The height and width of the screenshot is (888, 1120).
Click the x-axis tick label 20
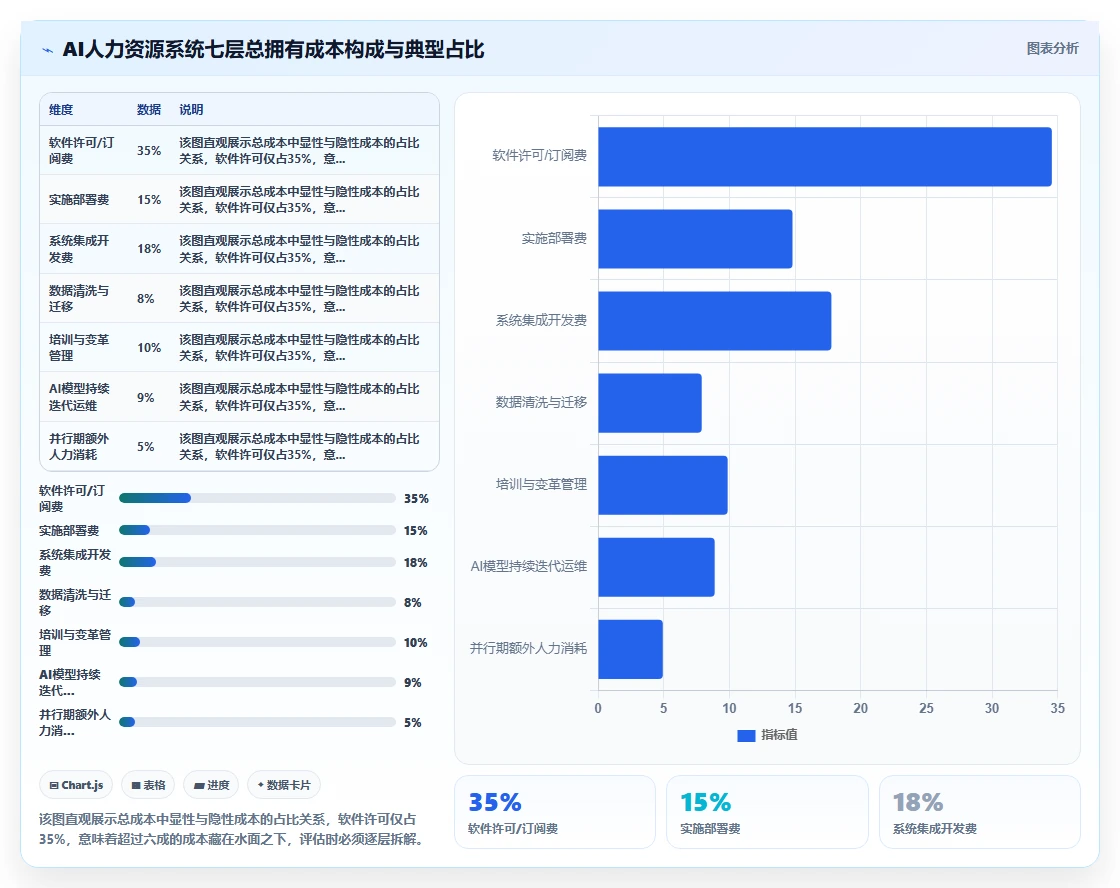(x=861, y=708)
